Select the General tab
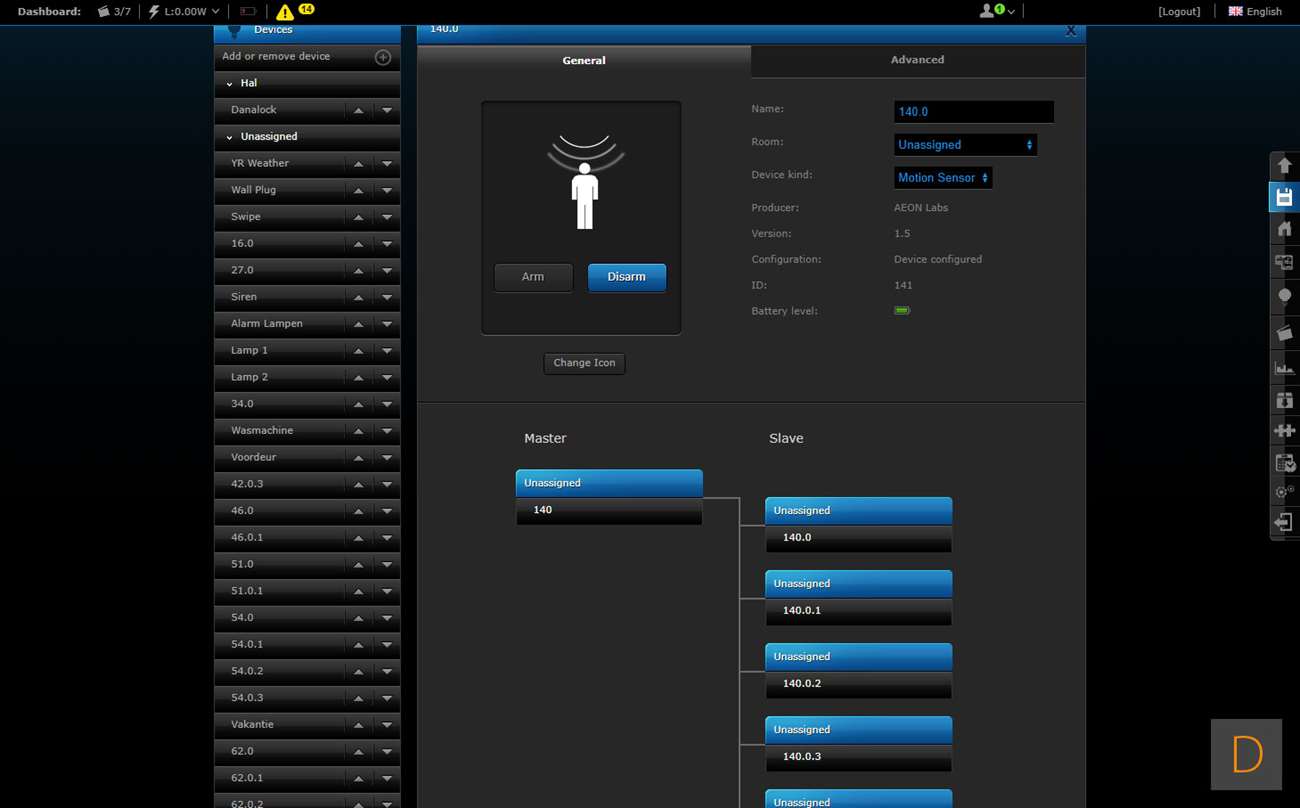Viewport: 1300px width, 808px height. (x=583, y=61)
